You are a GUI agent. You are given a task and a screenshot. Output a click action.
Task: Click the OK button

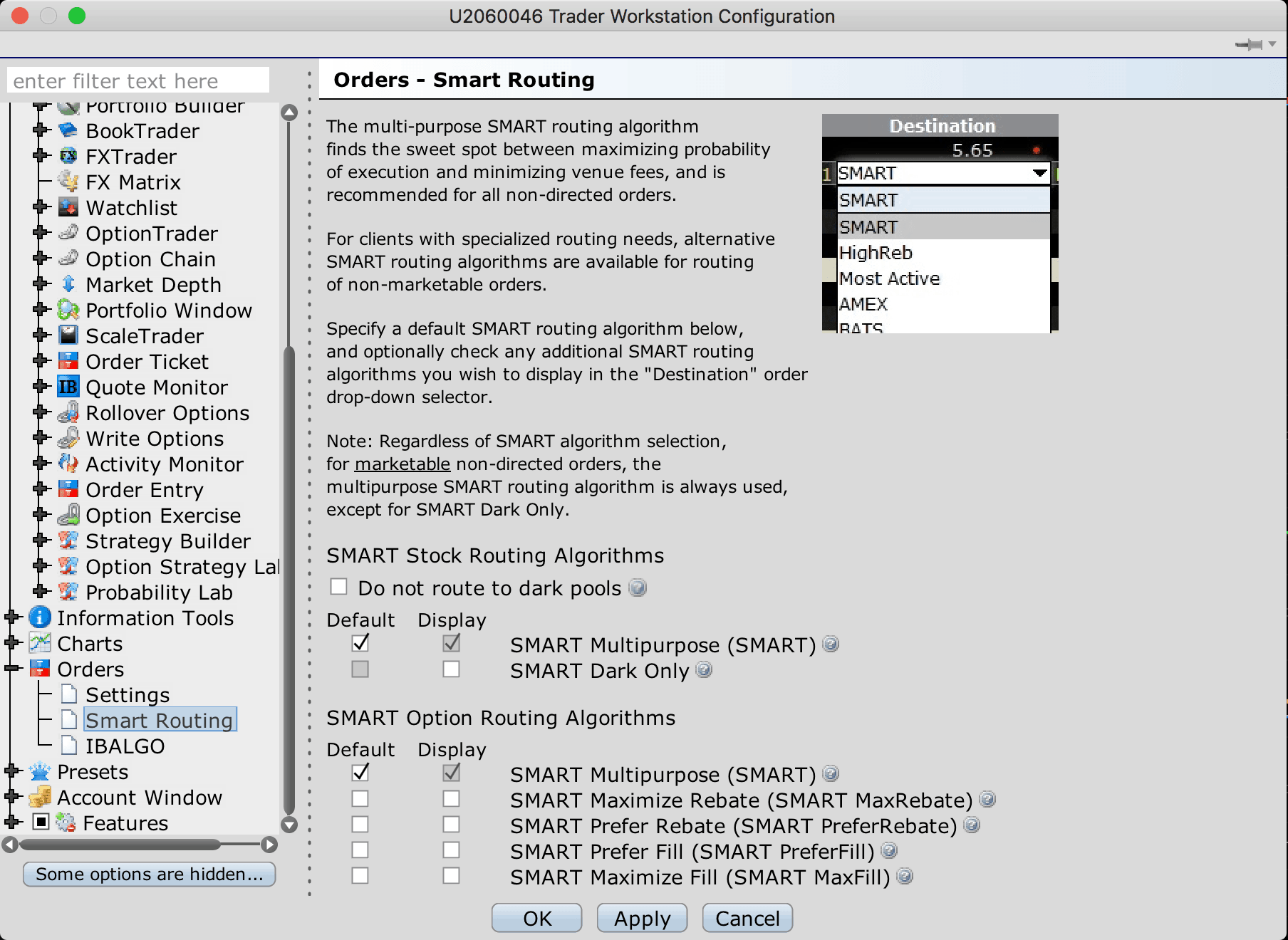(537, 918)
